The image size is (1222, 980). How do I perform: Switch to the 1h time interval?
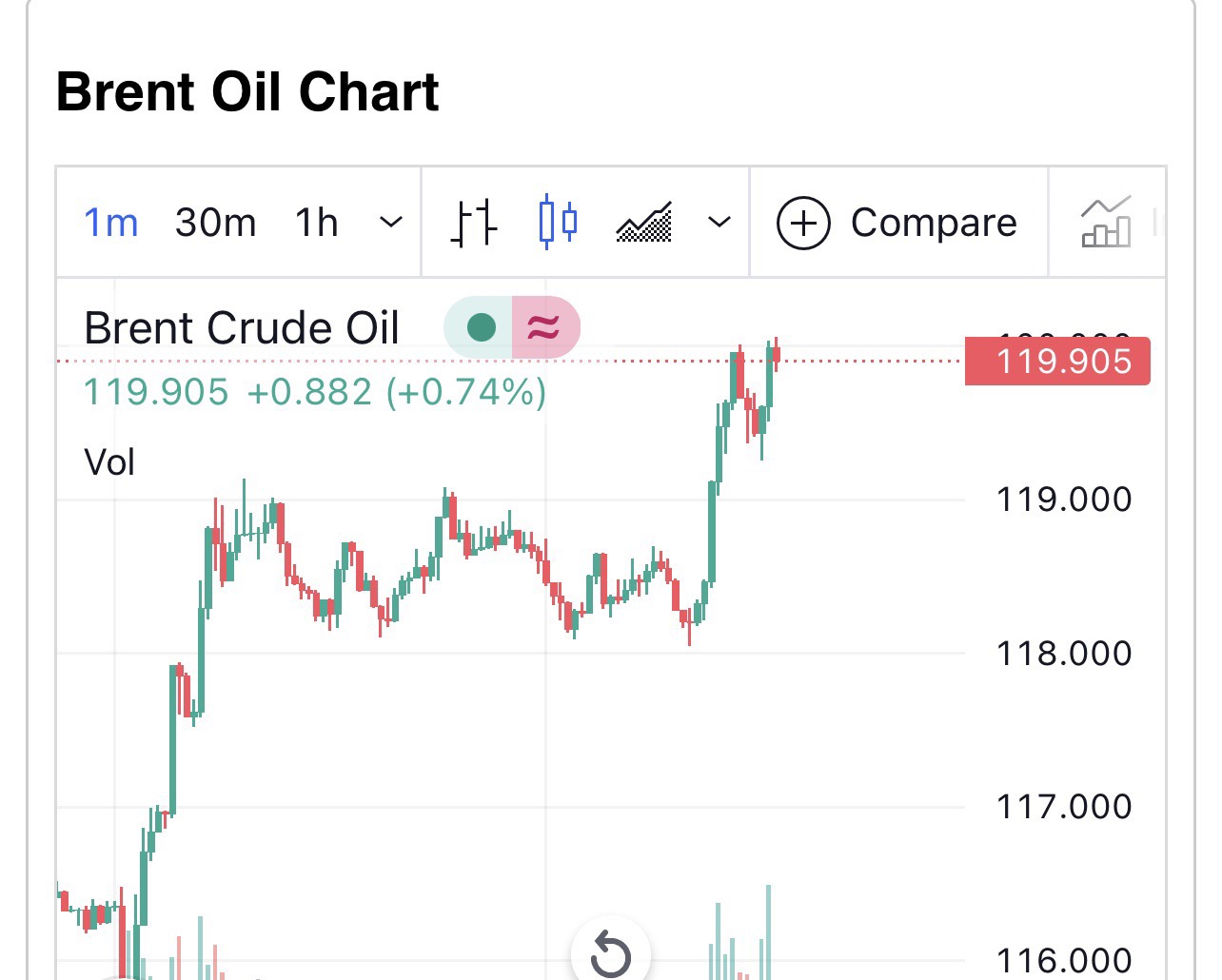pyautogui.click(x=317, y=223)
